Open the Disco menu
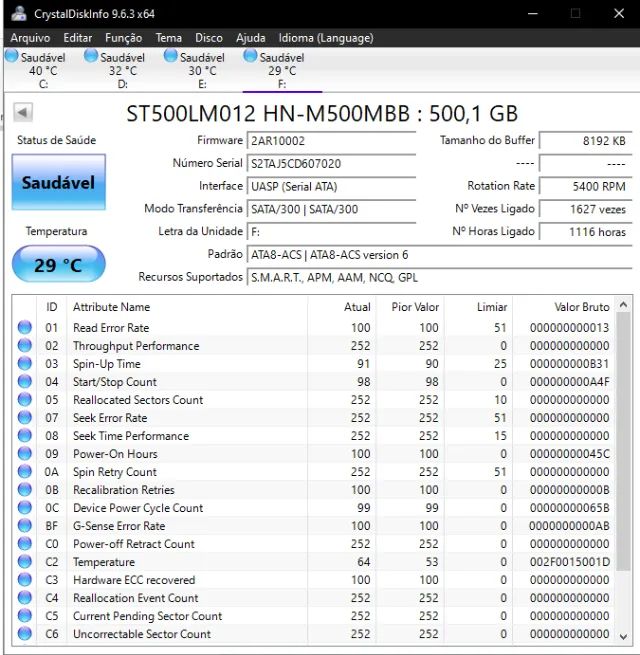This screenshot has height=655, width=640. [208, 38]
